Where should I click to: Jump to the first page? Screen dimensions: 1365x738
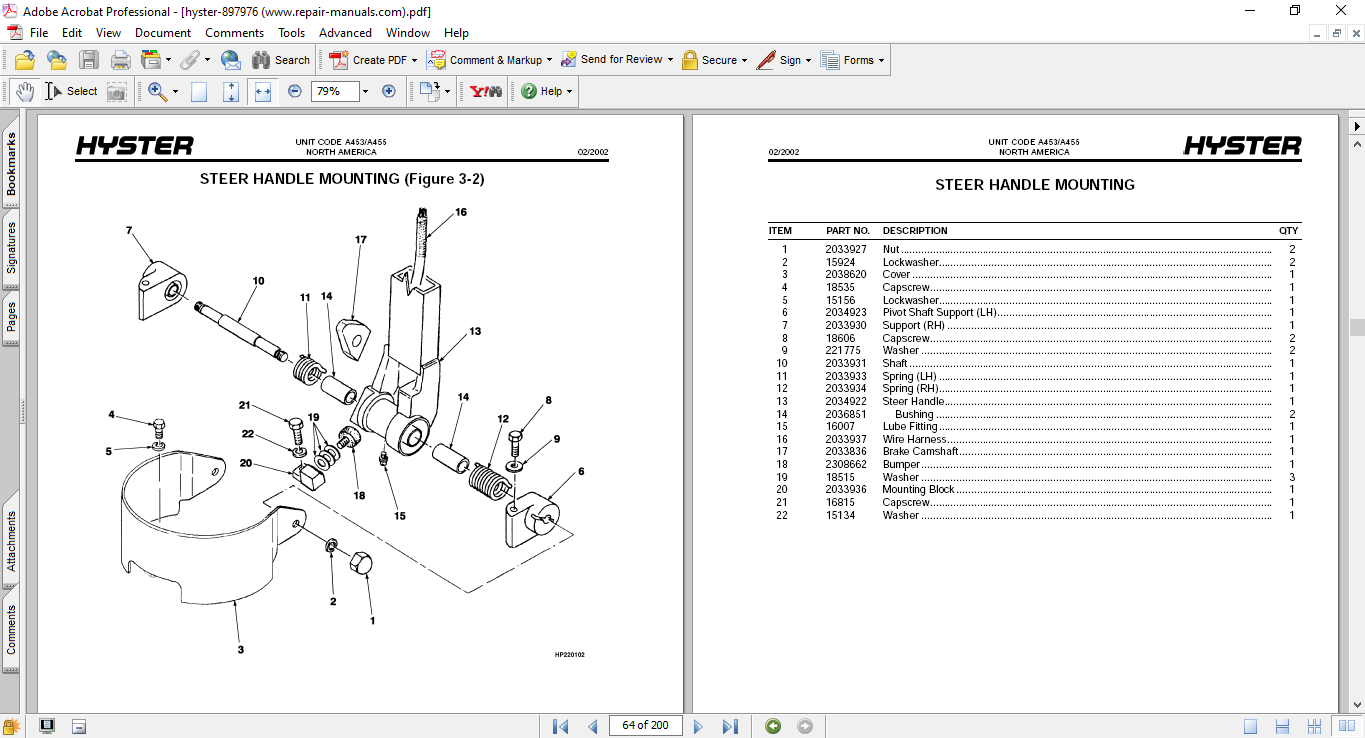click(x=560, y=726)
